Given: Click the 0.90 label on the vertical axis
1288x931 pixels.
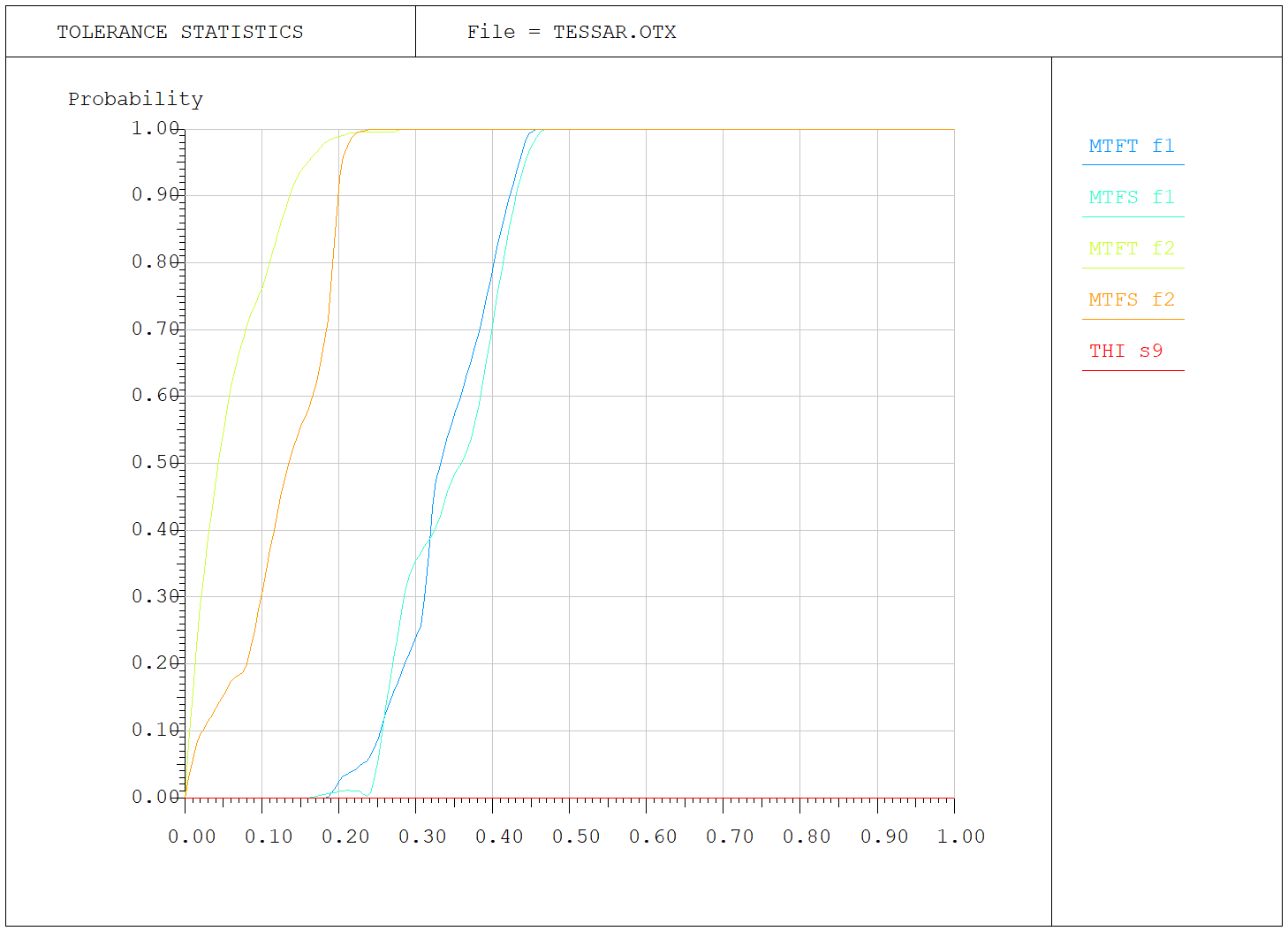Looking at the screenshot, I should (x=155, y=195).
